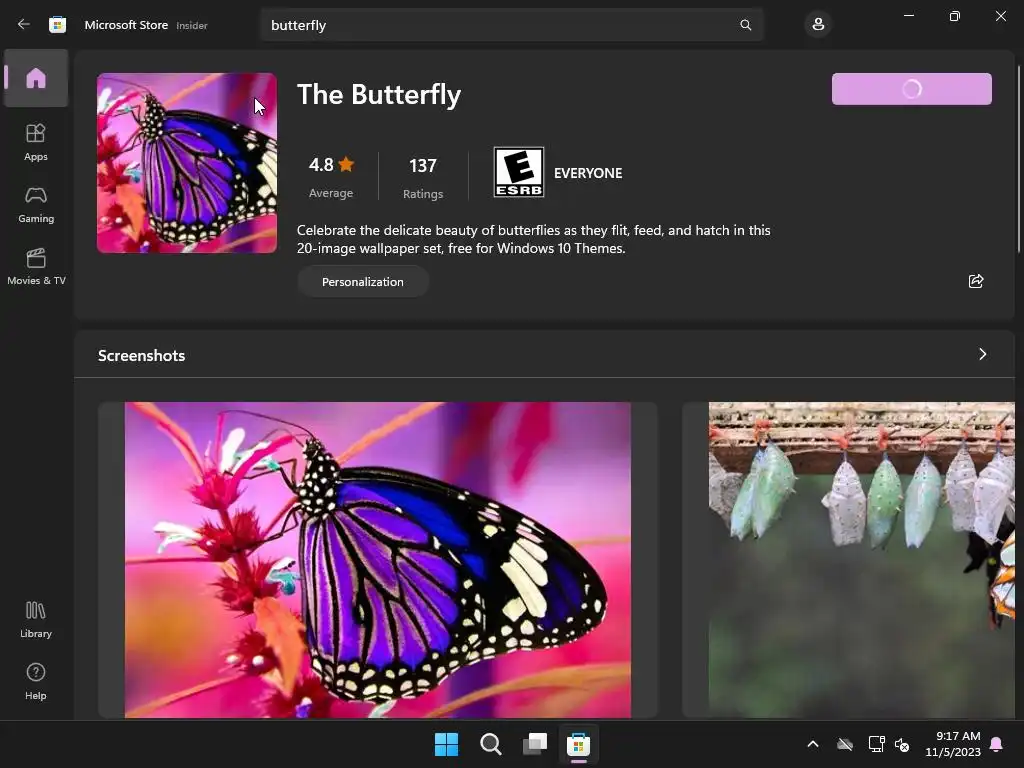Open Task View on the taskbar

[x=535, y=744]
